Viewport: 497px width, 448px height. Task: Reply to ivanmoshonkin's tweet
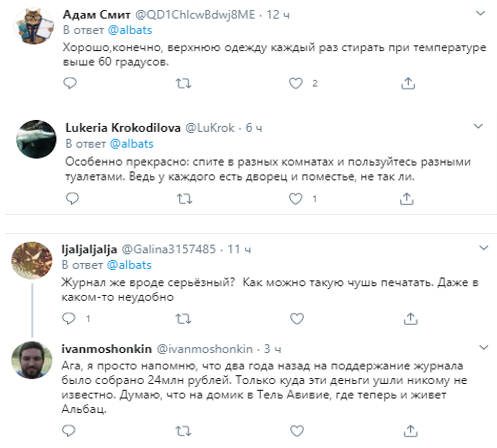pos(69,431)
